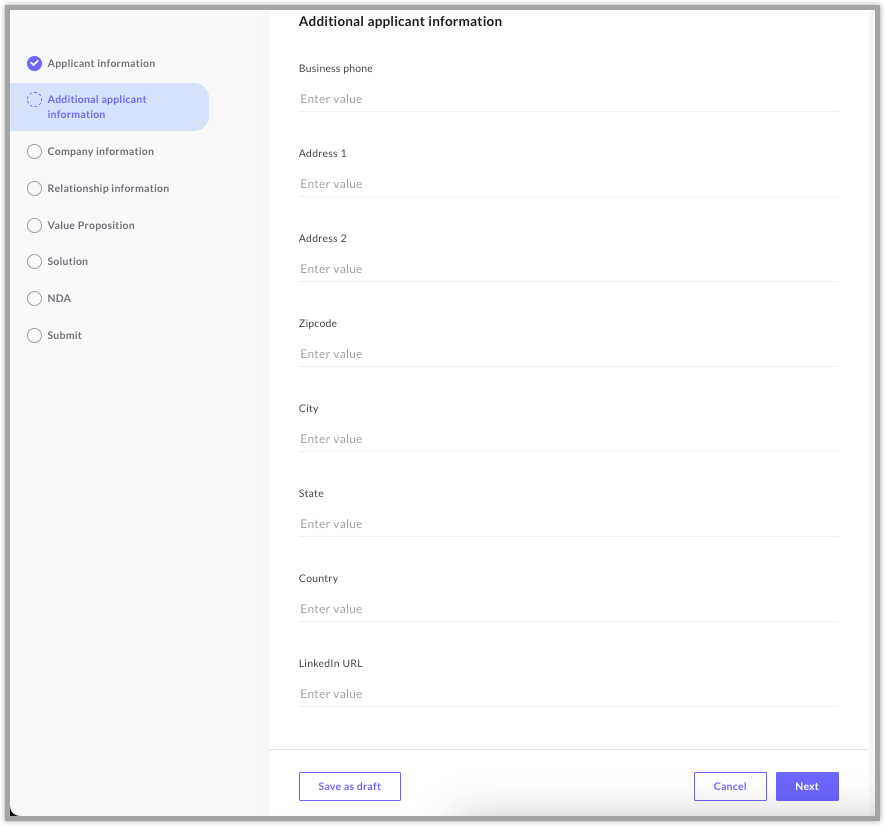Focus the Business phone input field

coord(568,99)
